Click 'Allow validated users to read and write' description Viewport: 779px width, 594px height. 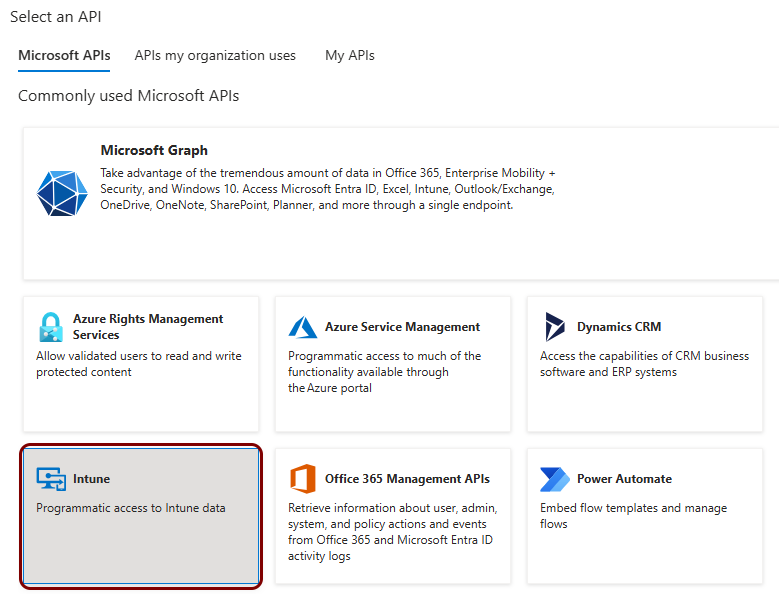tap(139, 364)
